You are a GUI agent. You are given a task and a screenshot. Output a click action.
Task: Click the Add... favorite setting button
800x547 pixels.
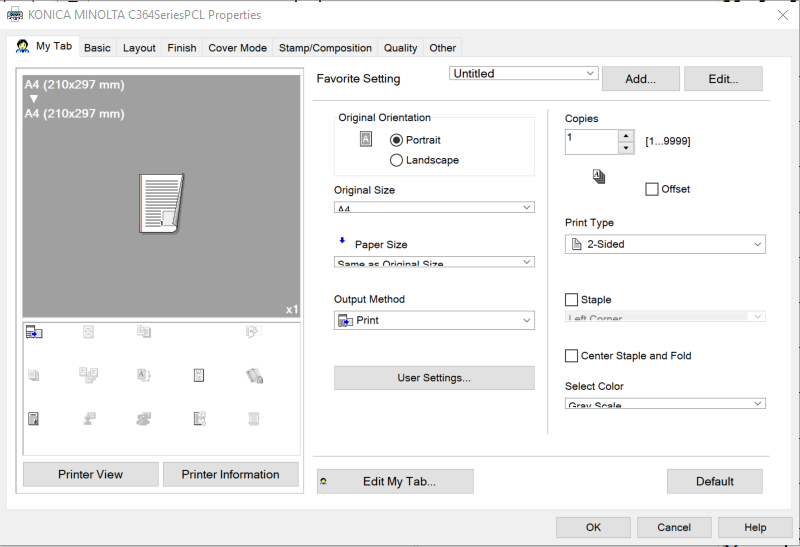pos(641,79)
